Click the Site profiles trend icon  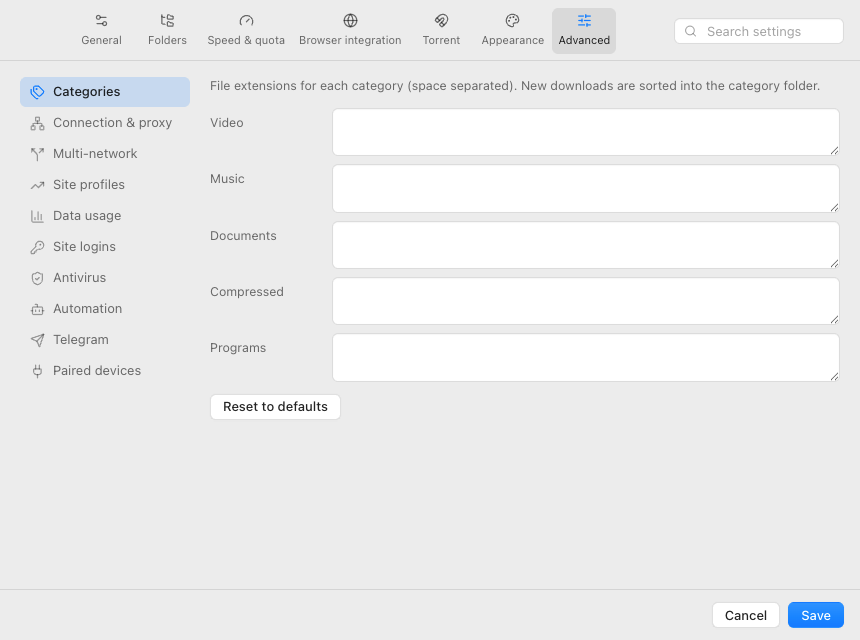37,185
